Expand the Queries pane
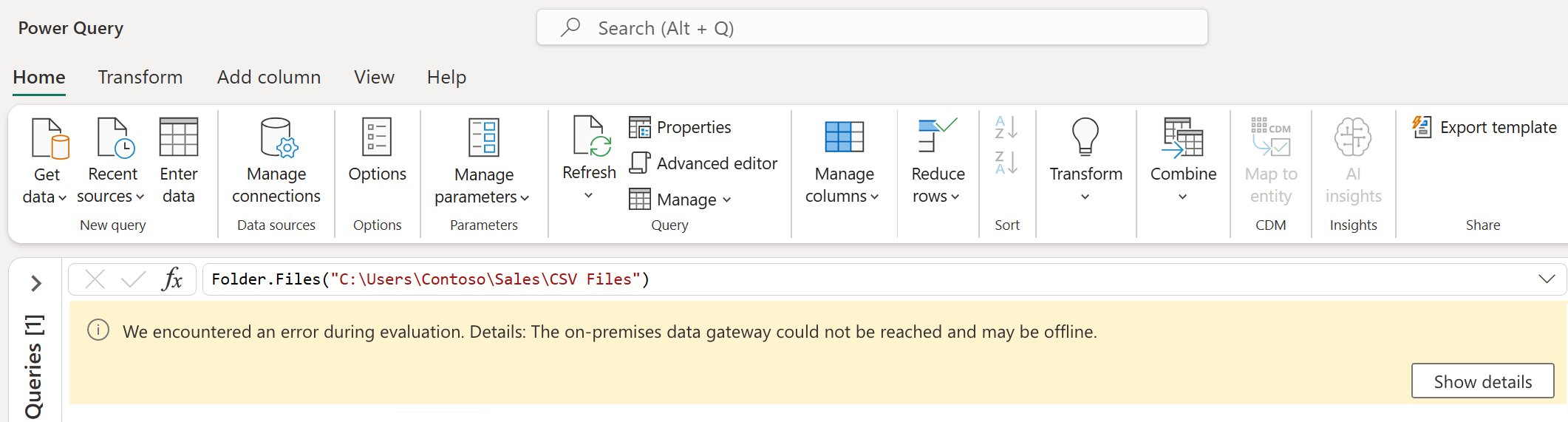 tap(36, 283)
